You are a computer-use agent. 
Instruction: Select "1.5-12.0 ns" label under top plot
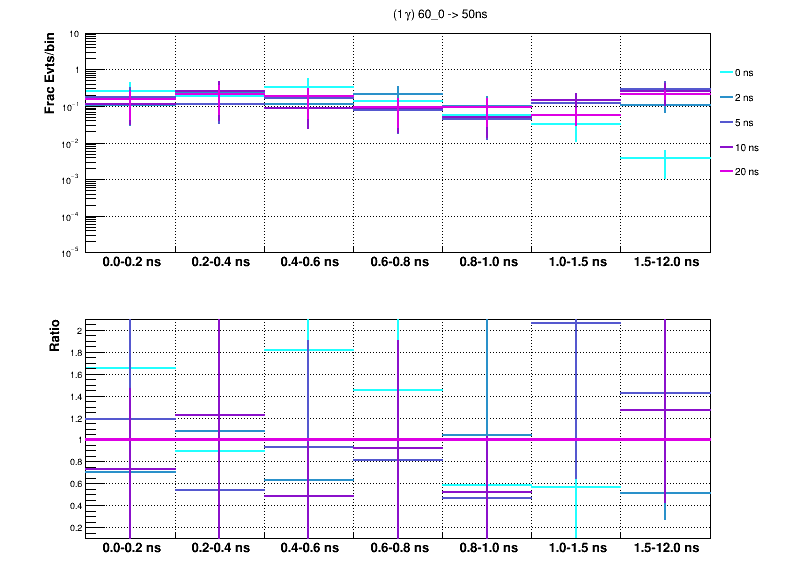coord(665,263)
